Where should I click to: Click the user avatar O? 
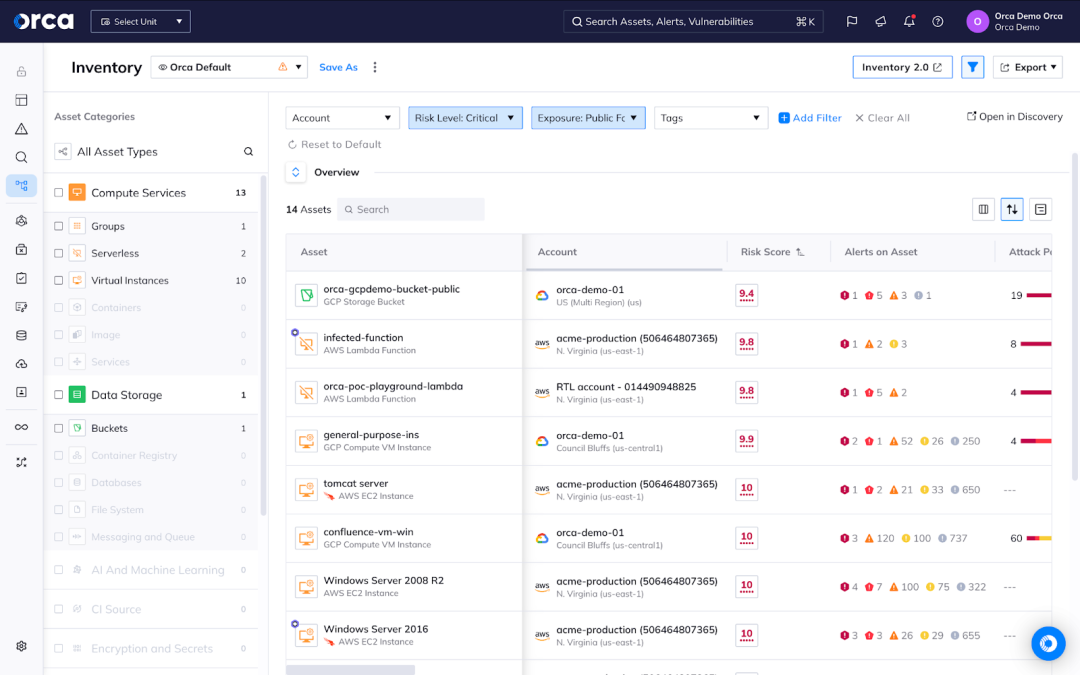pyautogui.click(x=977, y=21)
